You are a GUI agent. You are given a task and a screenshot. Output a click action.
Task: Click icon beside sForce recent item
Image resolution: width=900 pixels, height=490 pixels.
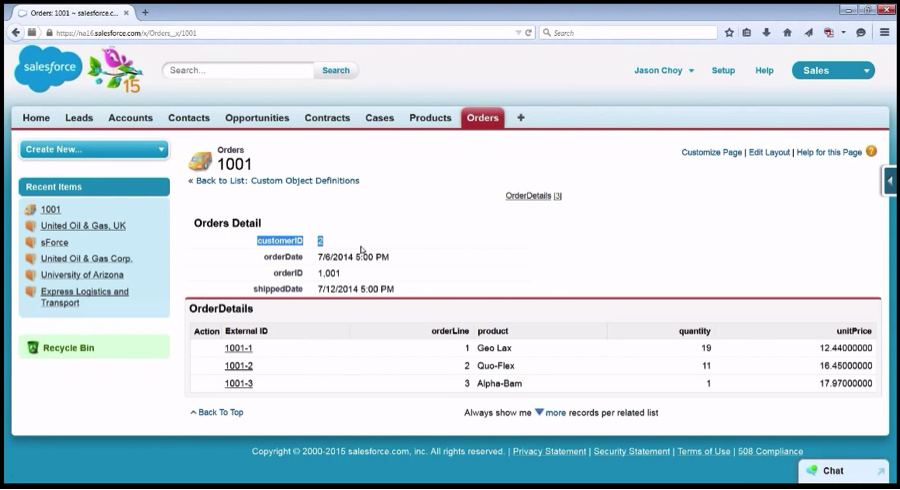pos(30,242)
